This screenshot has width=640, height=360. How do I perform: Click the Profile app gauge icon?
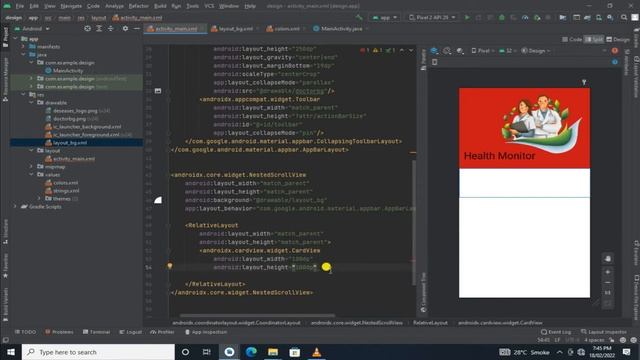click(525, 18)
